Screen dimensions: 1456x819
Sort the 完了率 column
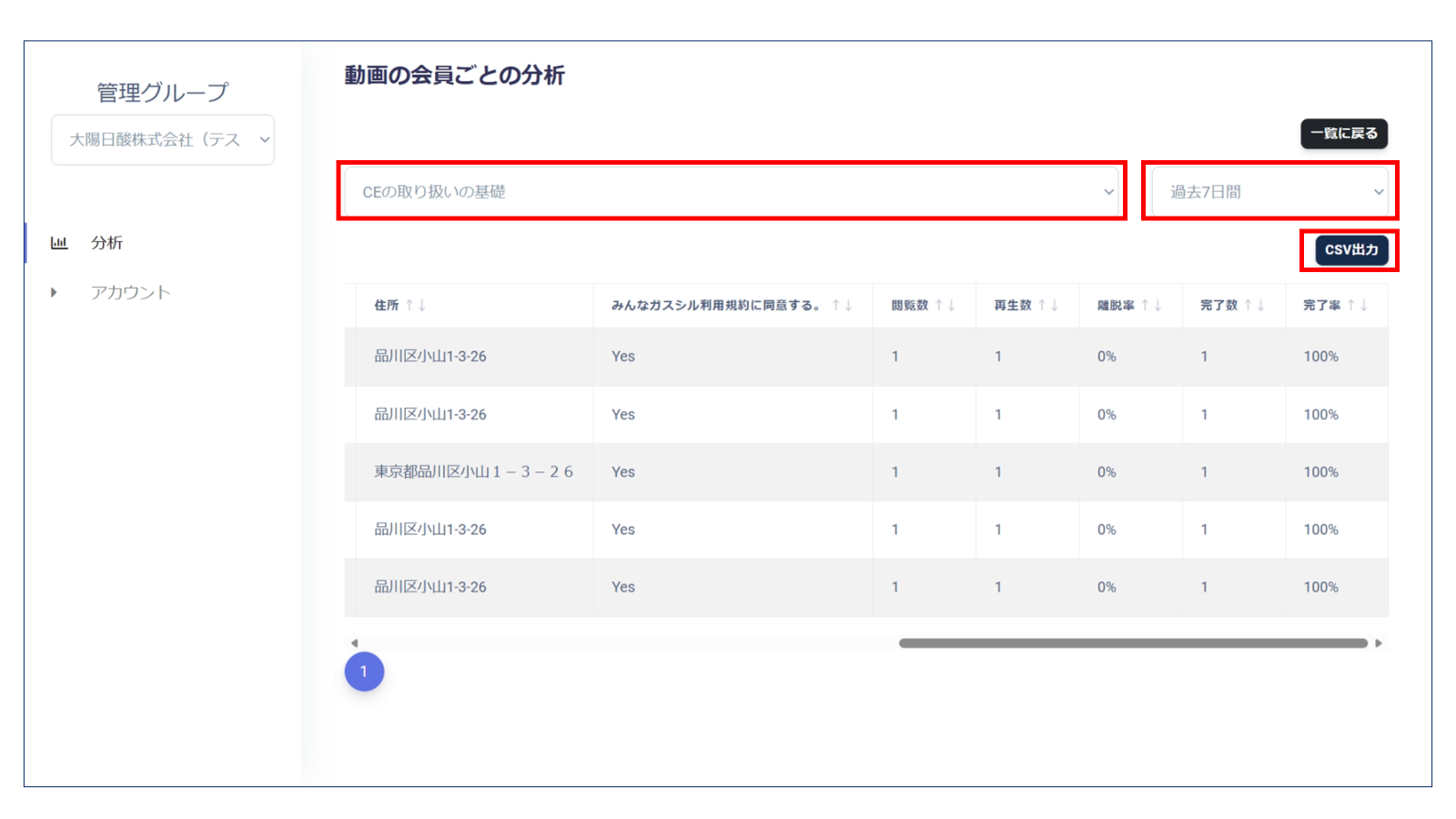pyautogui.click(x=1357, y=306)
